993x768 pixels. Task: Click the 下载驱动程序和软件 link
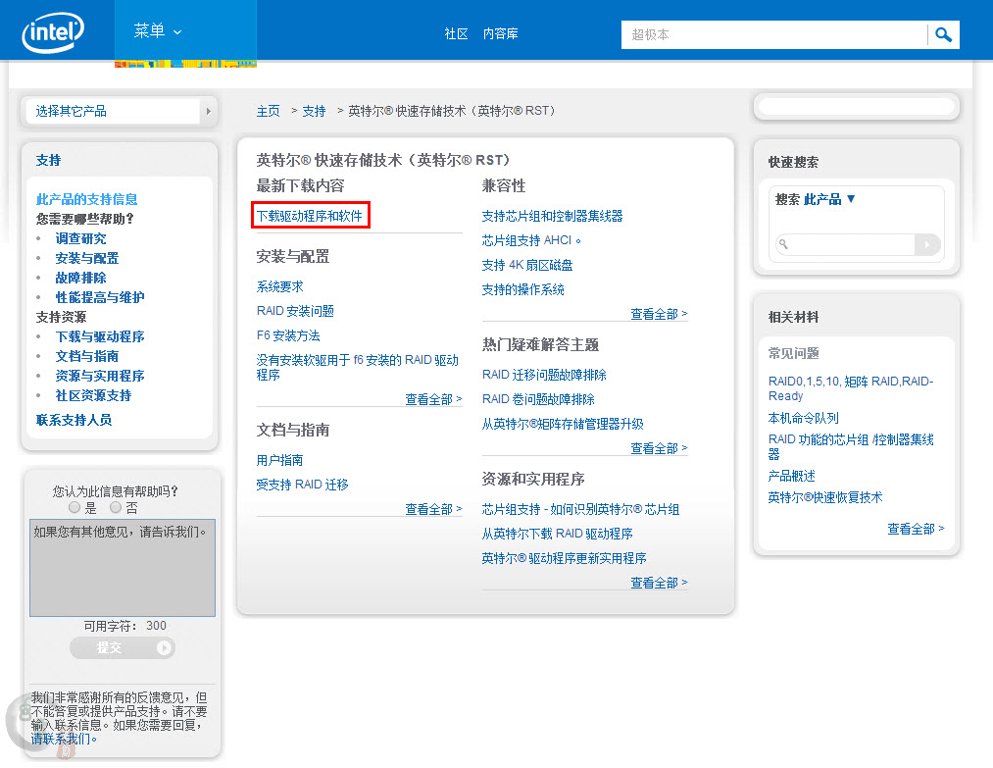310,216
